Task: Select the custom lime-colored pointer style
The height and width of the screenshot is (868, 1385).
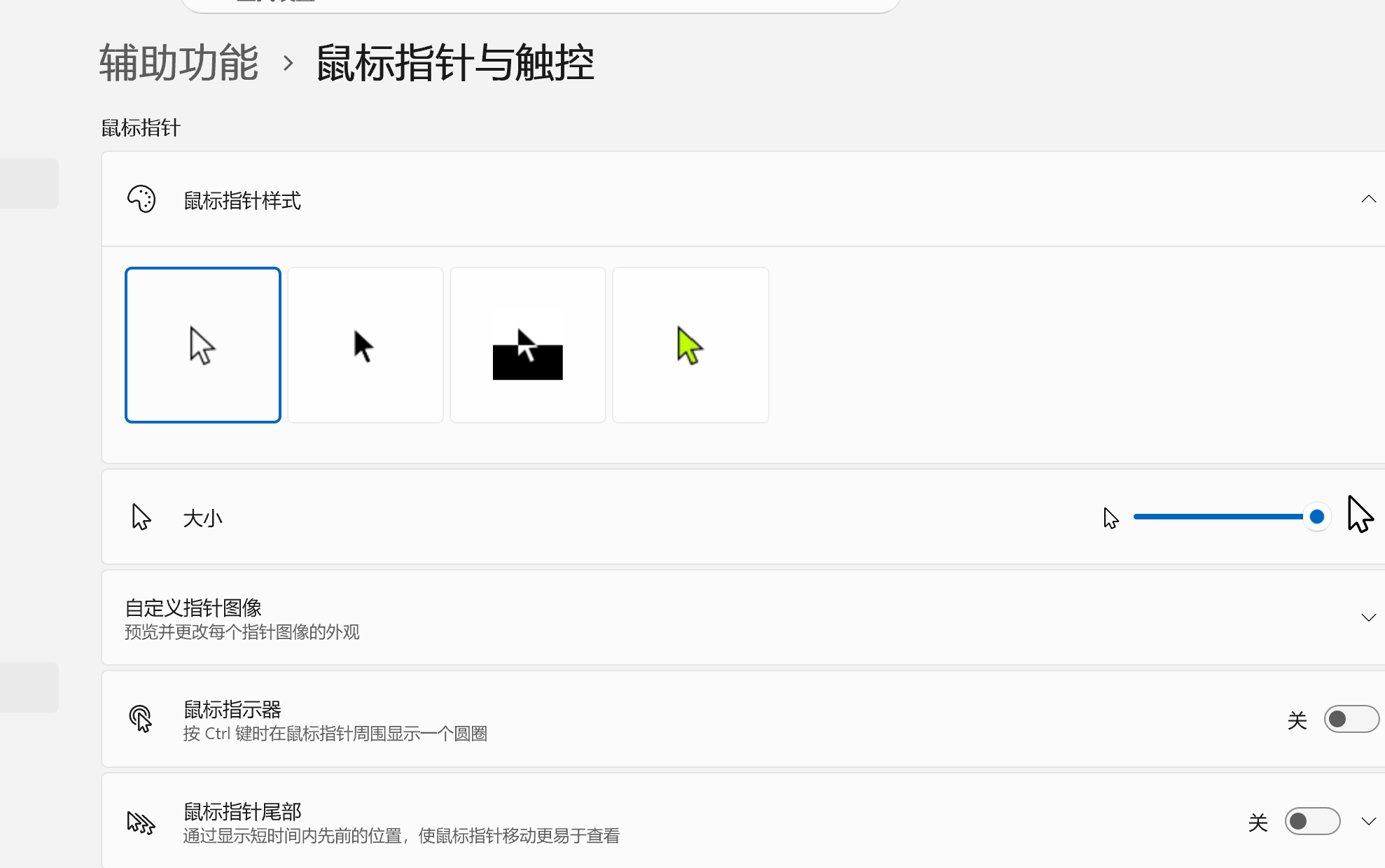Action: click(x=690, y=345)
